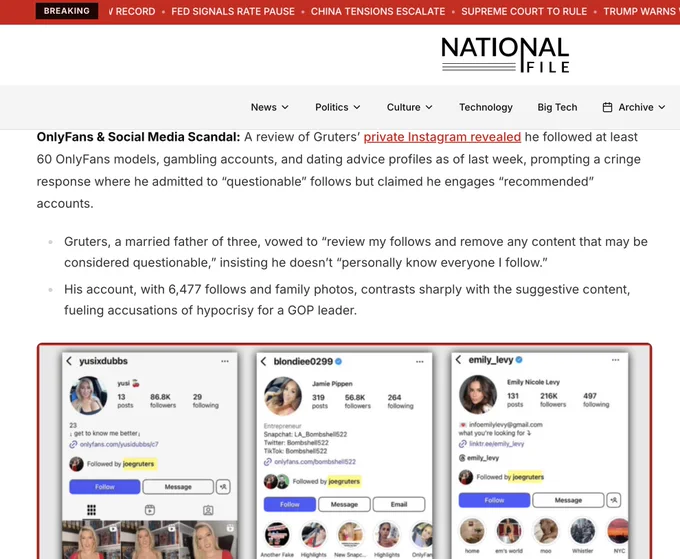This screenshot has width=680, height=559.
Task: Click Follow on blondiee0299 profile
Action: pyautogui.click(x=289, y=504)
